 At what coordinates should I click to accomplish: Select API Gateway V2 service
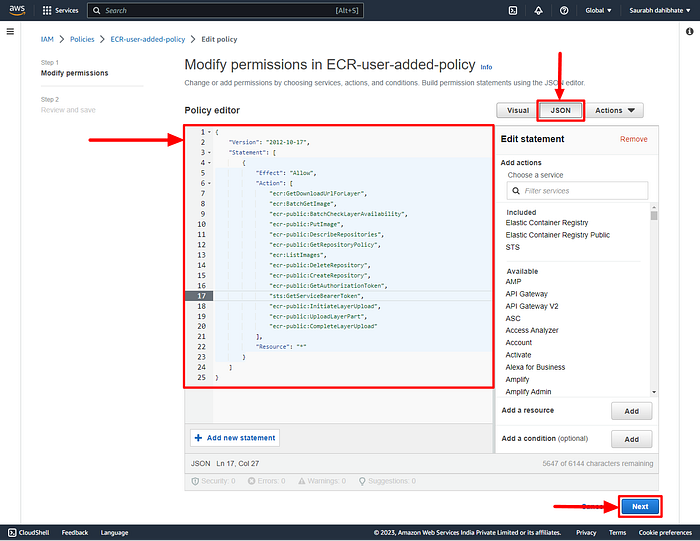pos(532,306)
